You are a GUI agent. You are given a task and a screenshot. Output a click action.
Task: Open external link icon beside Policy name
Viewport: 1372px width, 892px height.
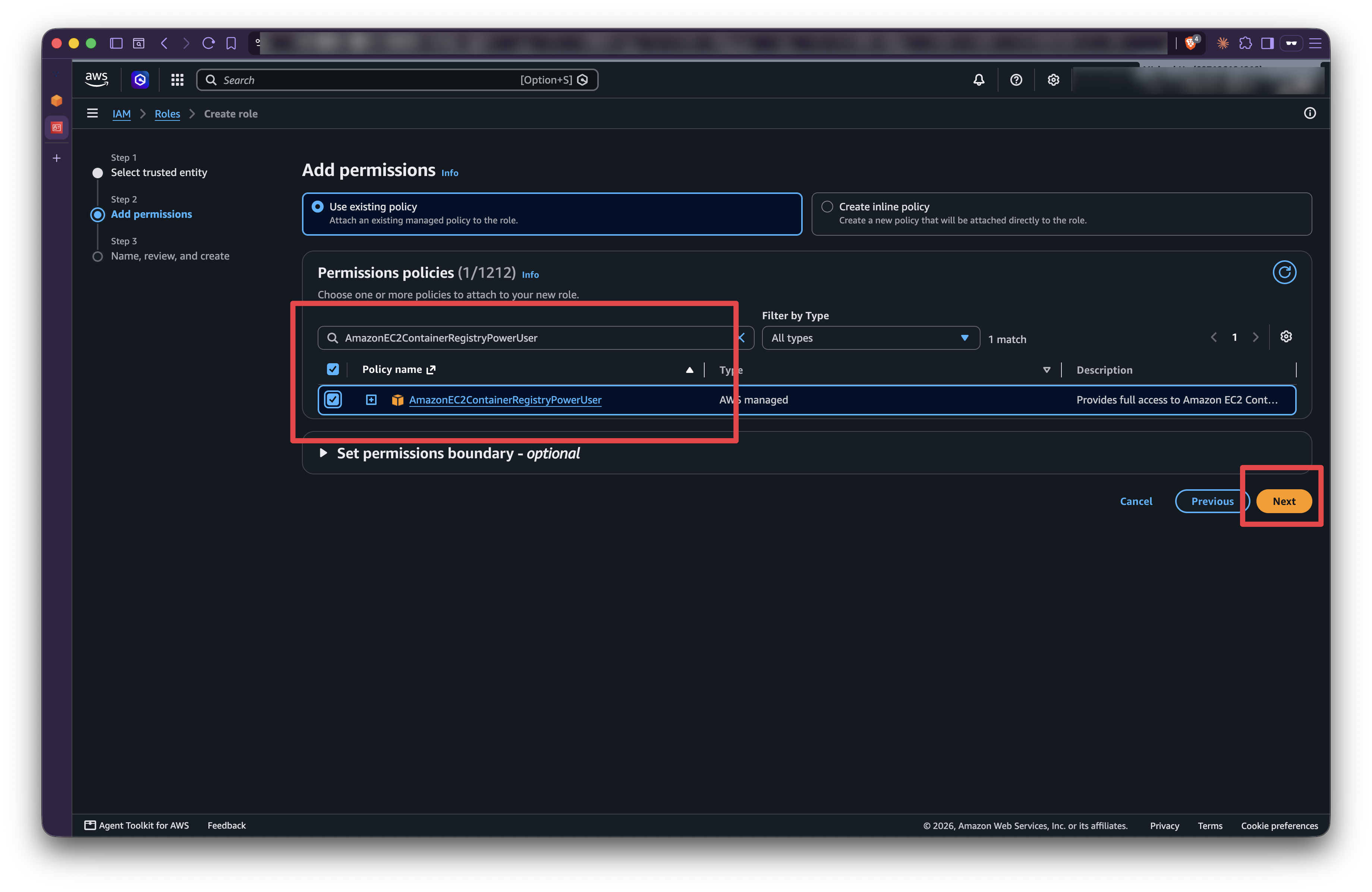pyautogui.click(x=431, y=370)
